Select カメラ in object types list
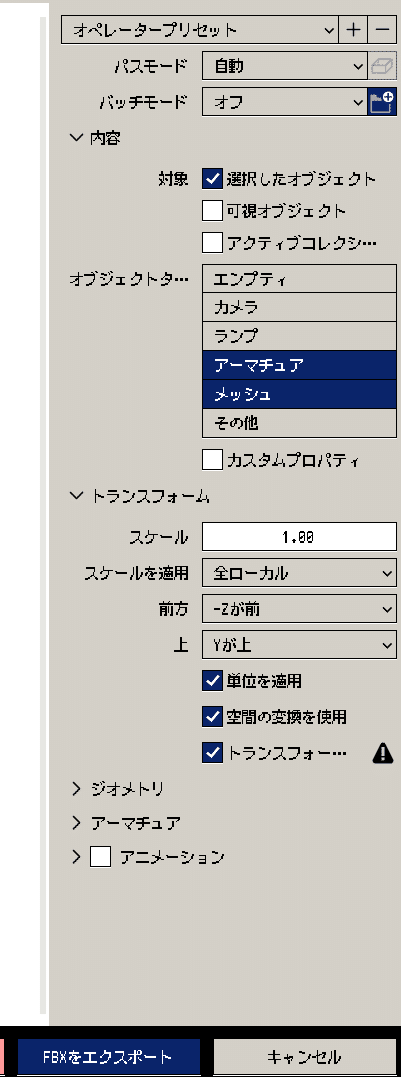This screenshot has height=1077, width=401. [299, 308]
